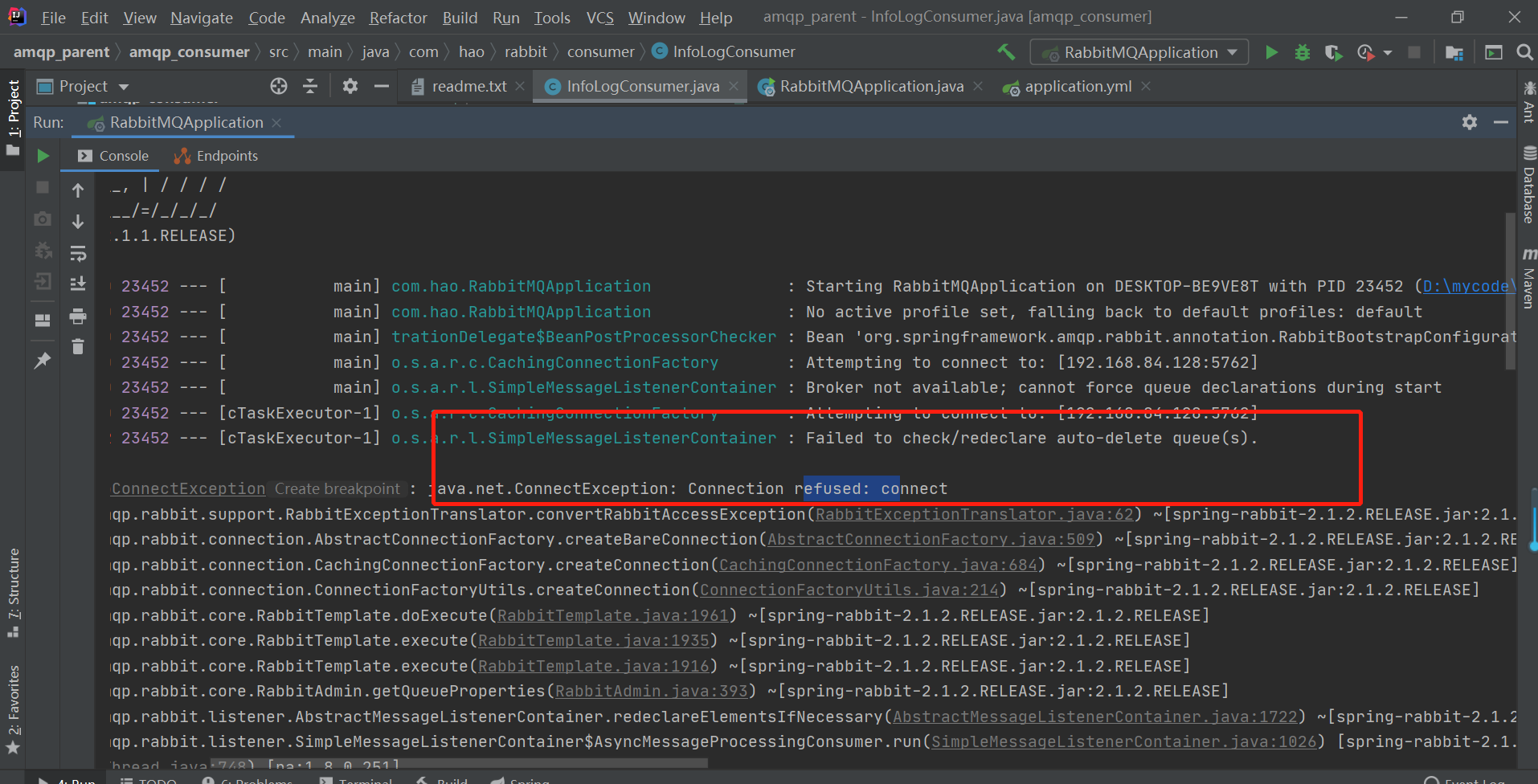Open the Refactor menu
The image size is (1538, 784).
[x=398, y=18]
